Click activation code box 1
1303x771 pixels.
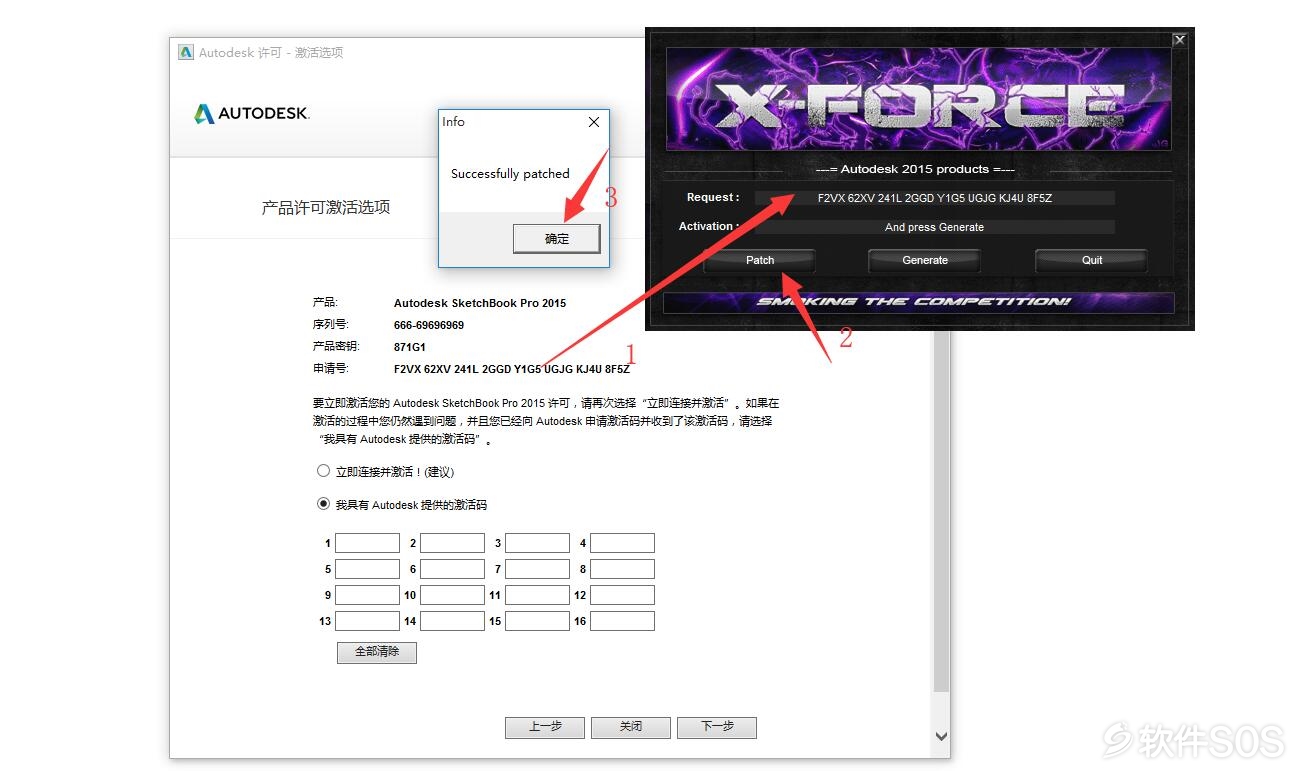(367, 543)
